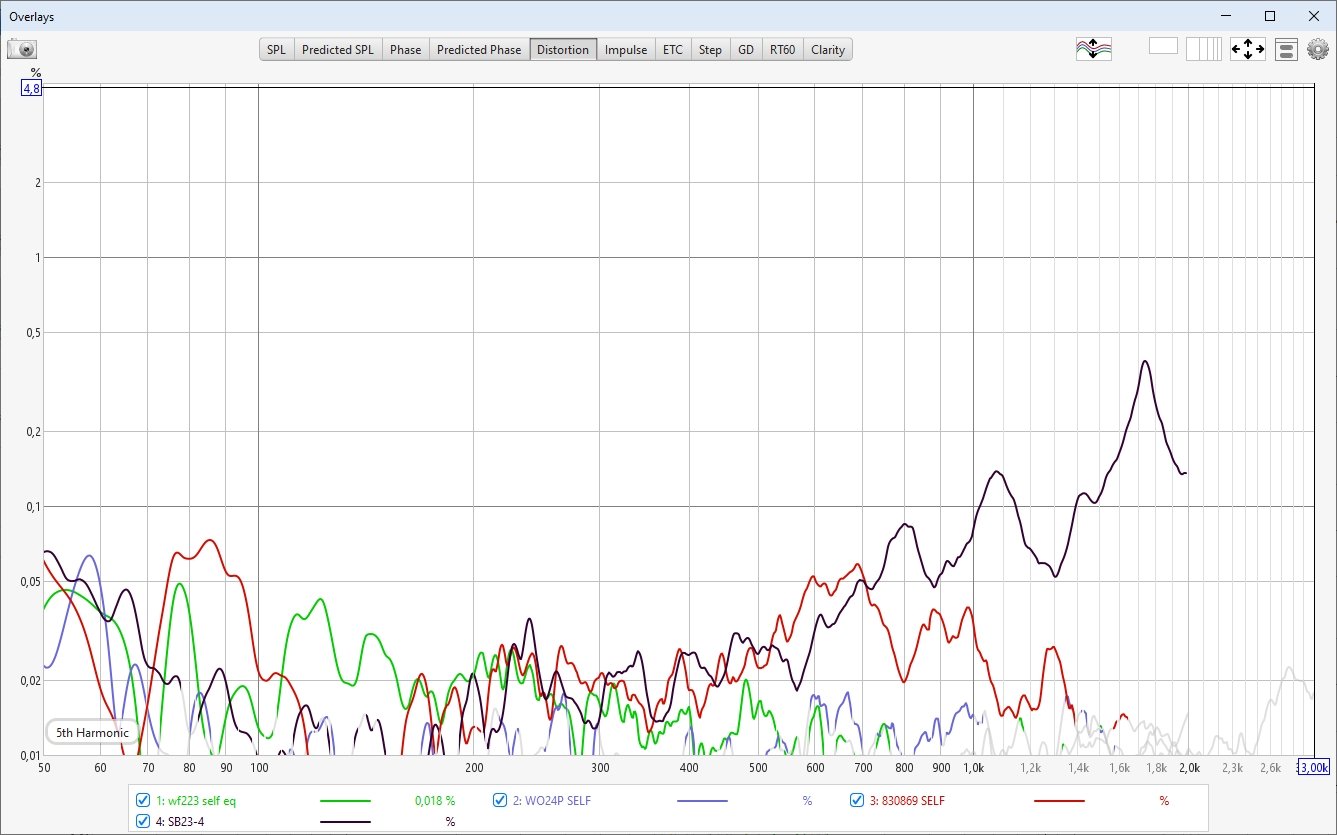Select the Predicted Phase tab
This screenshot has width=1337, height=835.
[x=479, y=50]
